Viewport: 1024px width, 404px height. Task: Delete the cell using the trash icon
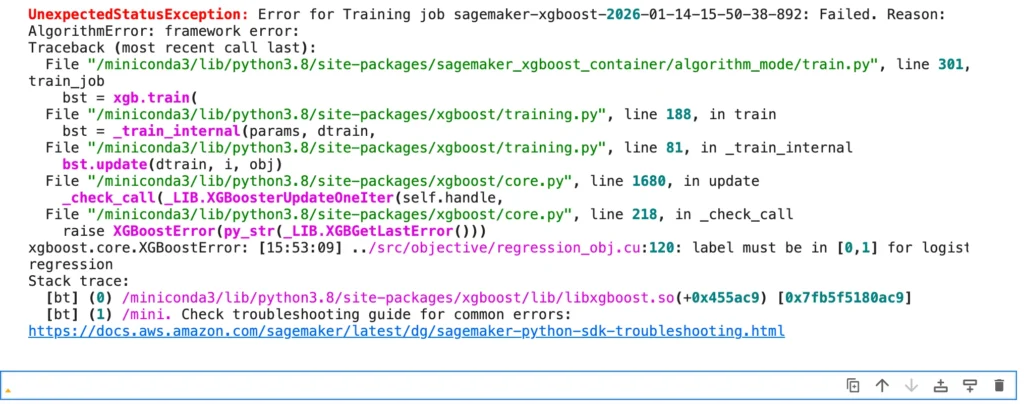click(x=998, y=385)
